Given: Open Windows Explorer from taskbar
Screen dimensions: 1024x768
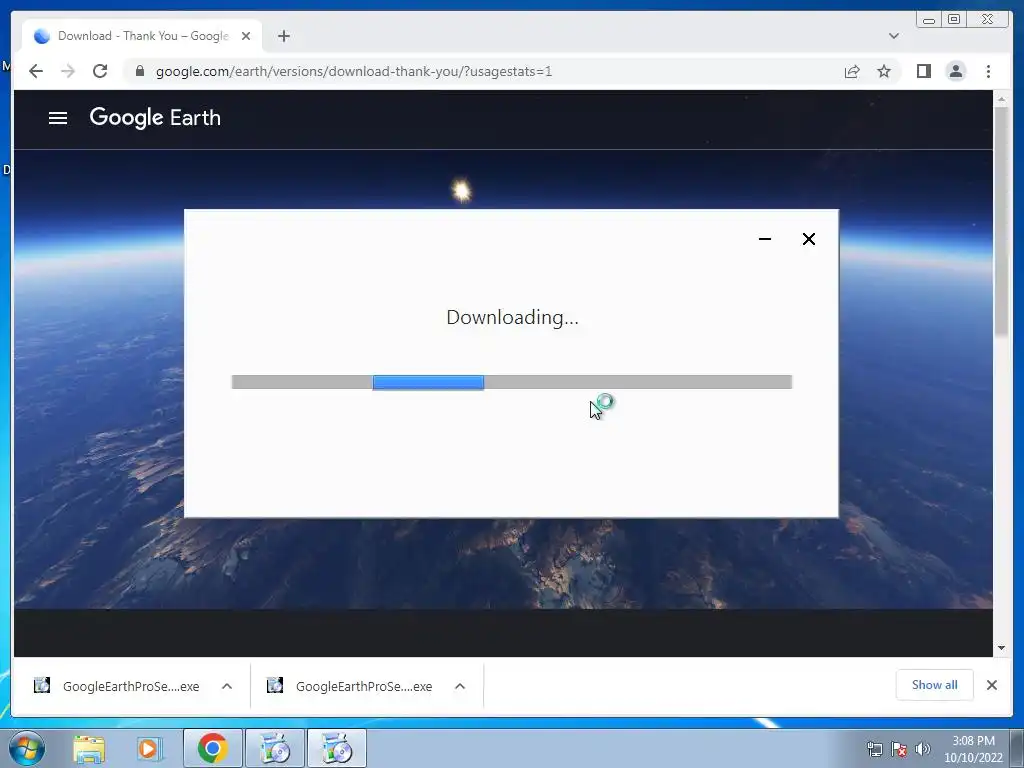Looking at the screenshot, I should (89, 749).
